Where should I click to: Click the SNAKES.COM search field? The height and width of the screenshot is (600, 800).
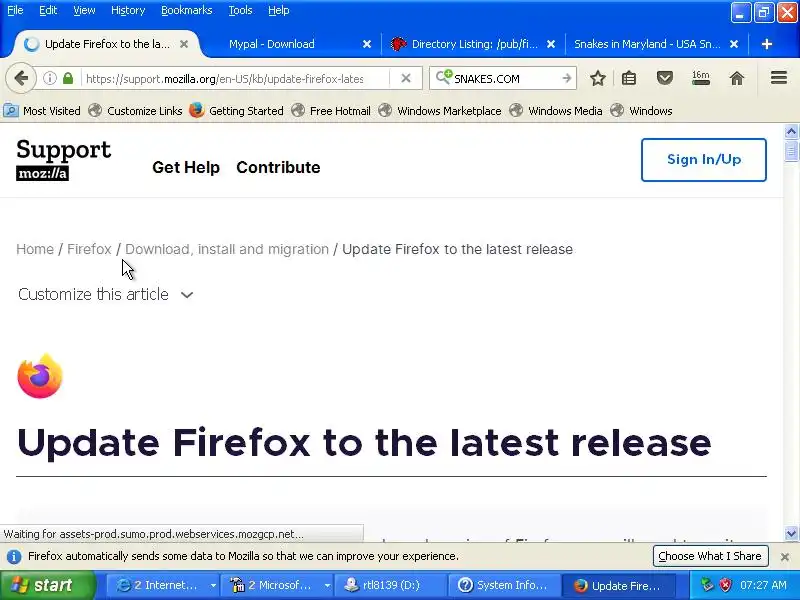505,79
